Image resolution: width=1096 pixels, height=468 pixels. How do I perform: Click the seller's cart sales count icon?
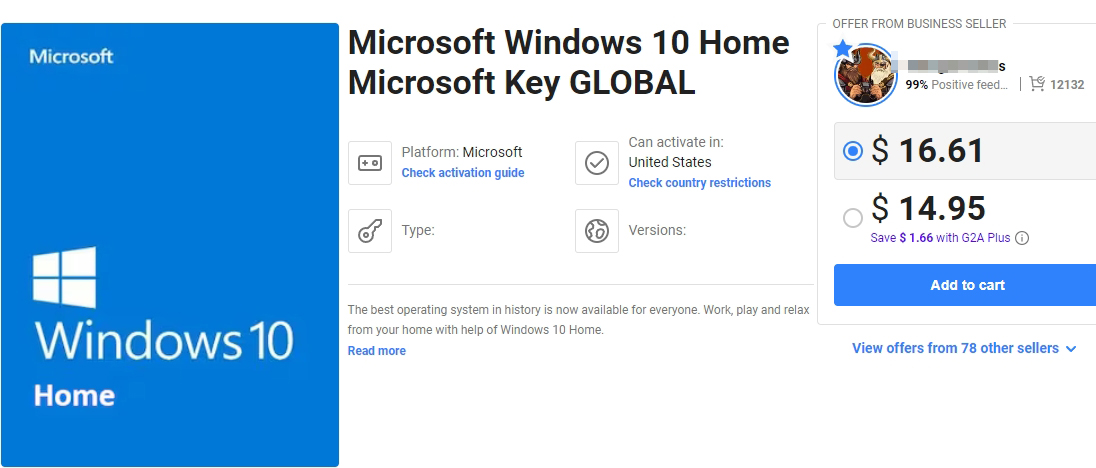[1037, 84]
